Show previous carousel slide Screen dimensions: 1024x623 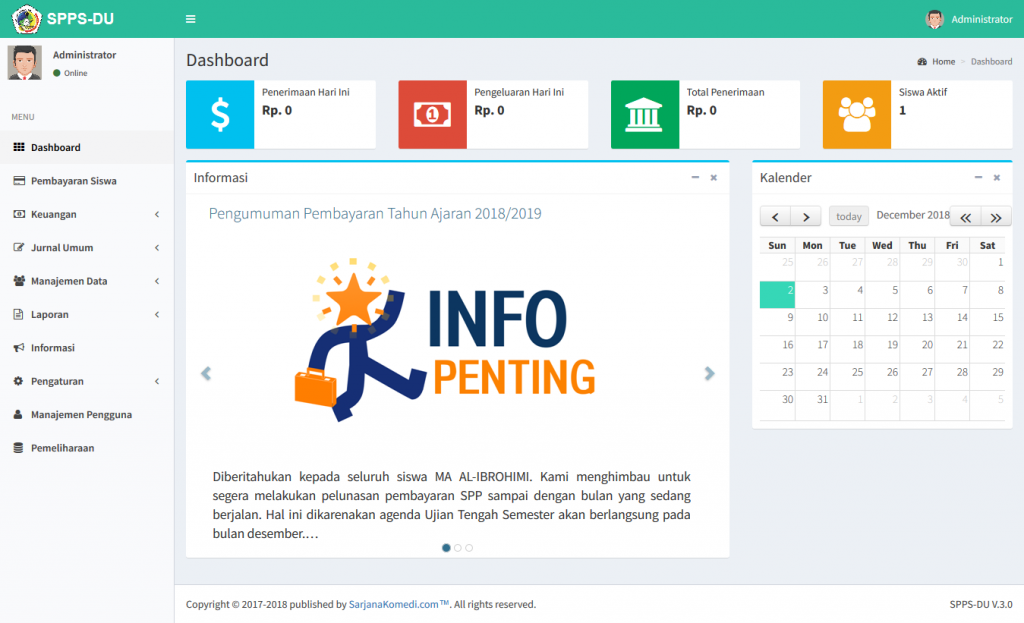[x=206, y=373]
